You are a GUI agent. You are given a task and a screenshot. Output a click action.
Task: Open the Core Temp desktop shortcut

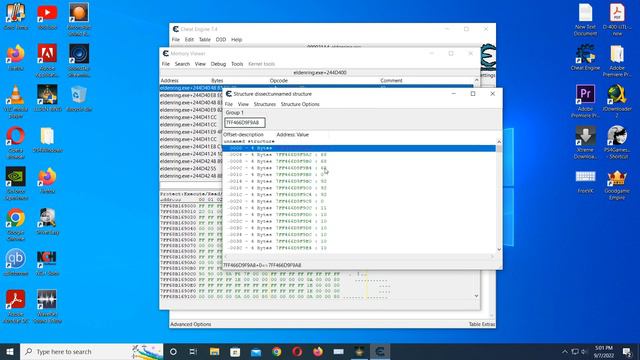coord(16,17)
